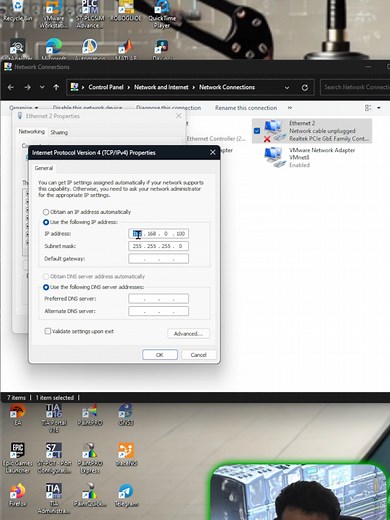The height and width of the screenshot is (520, 390).
Task: Open EA desktop shortcut
Action: [17, 415]
